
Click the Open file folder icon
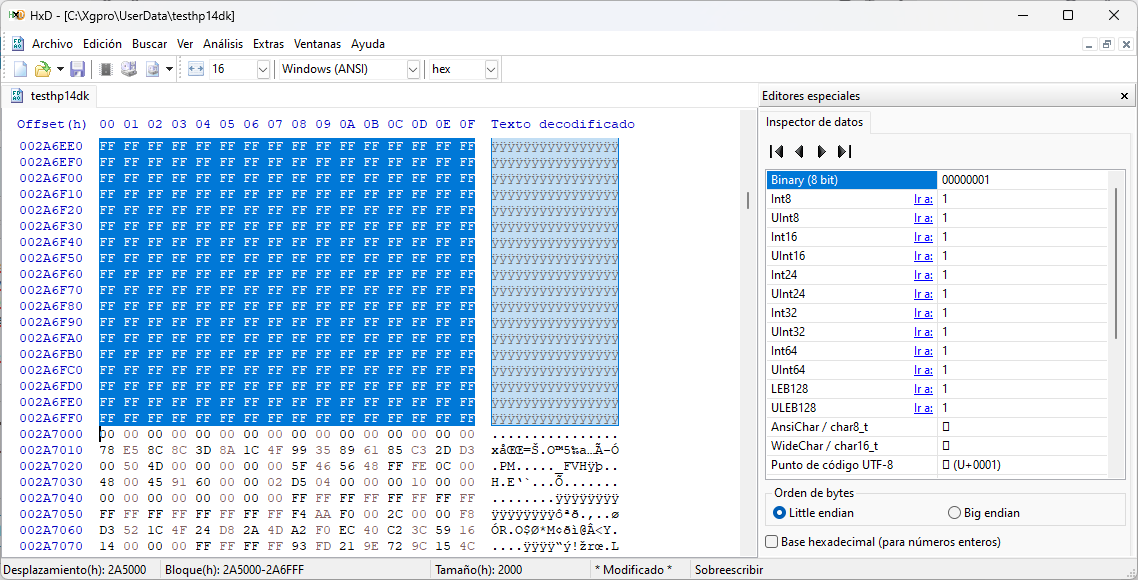pos(42,69)
